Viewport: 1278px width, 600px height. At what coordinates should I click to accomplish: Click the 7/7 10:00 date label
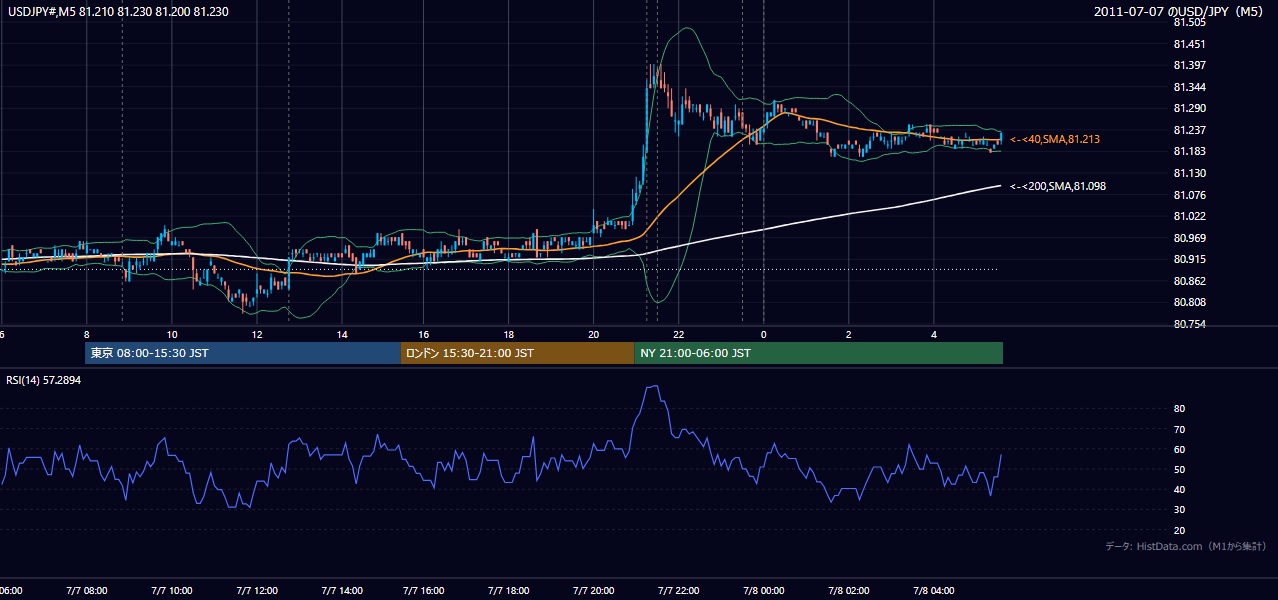point(172,590)
